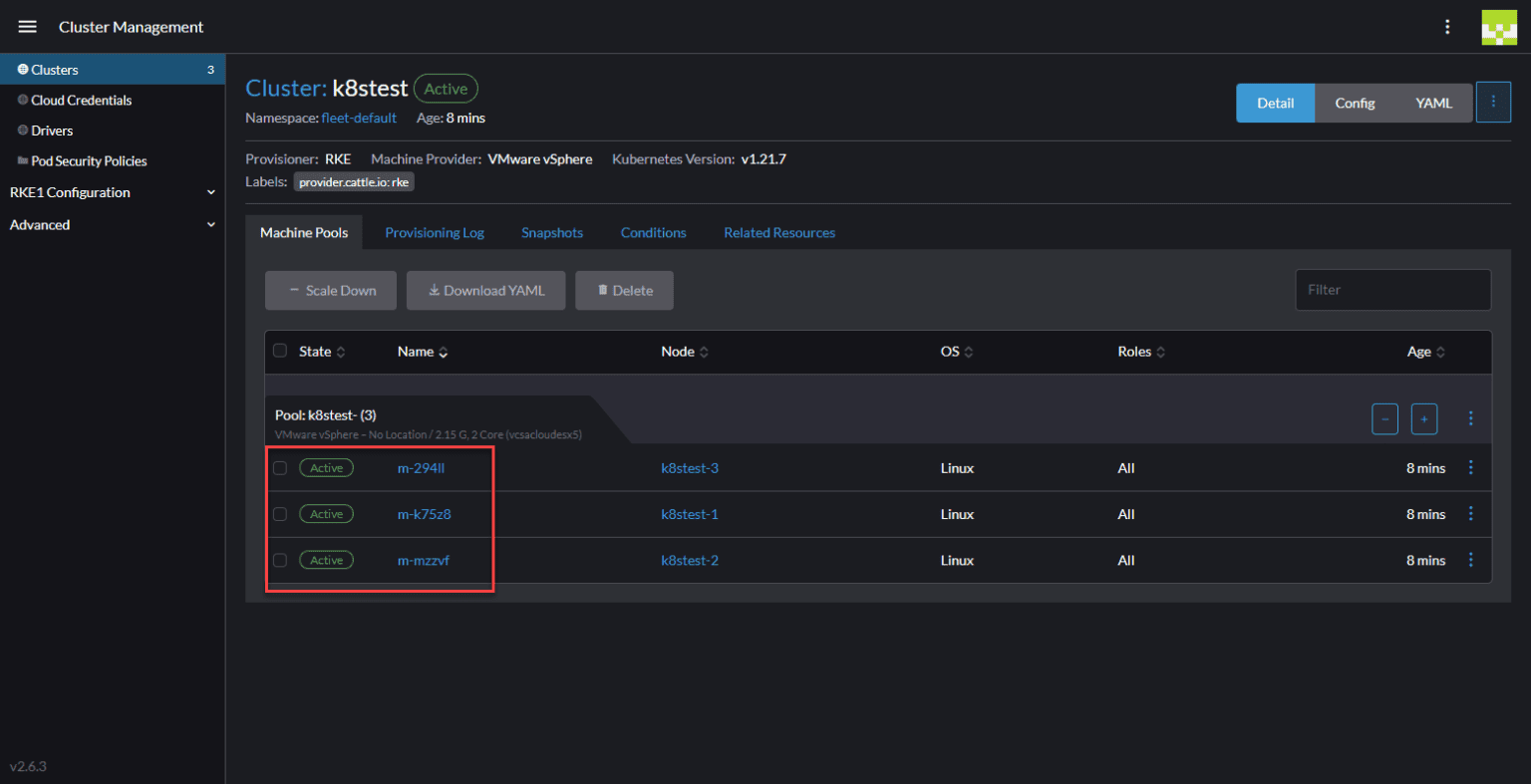Click the Clusters icon in the sidebar
Image resolution: width=1531 pixels, height=784 pixels.
coord(22,70)
